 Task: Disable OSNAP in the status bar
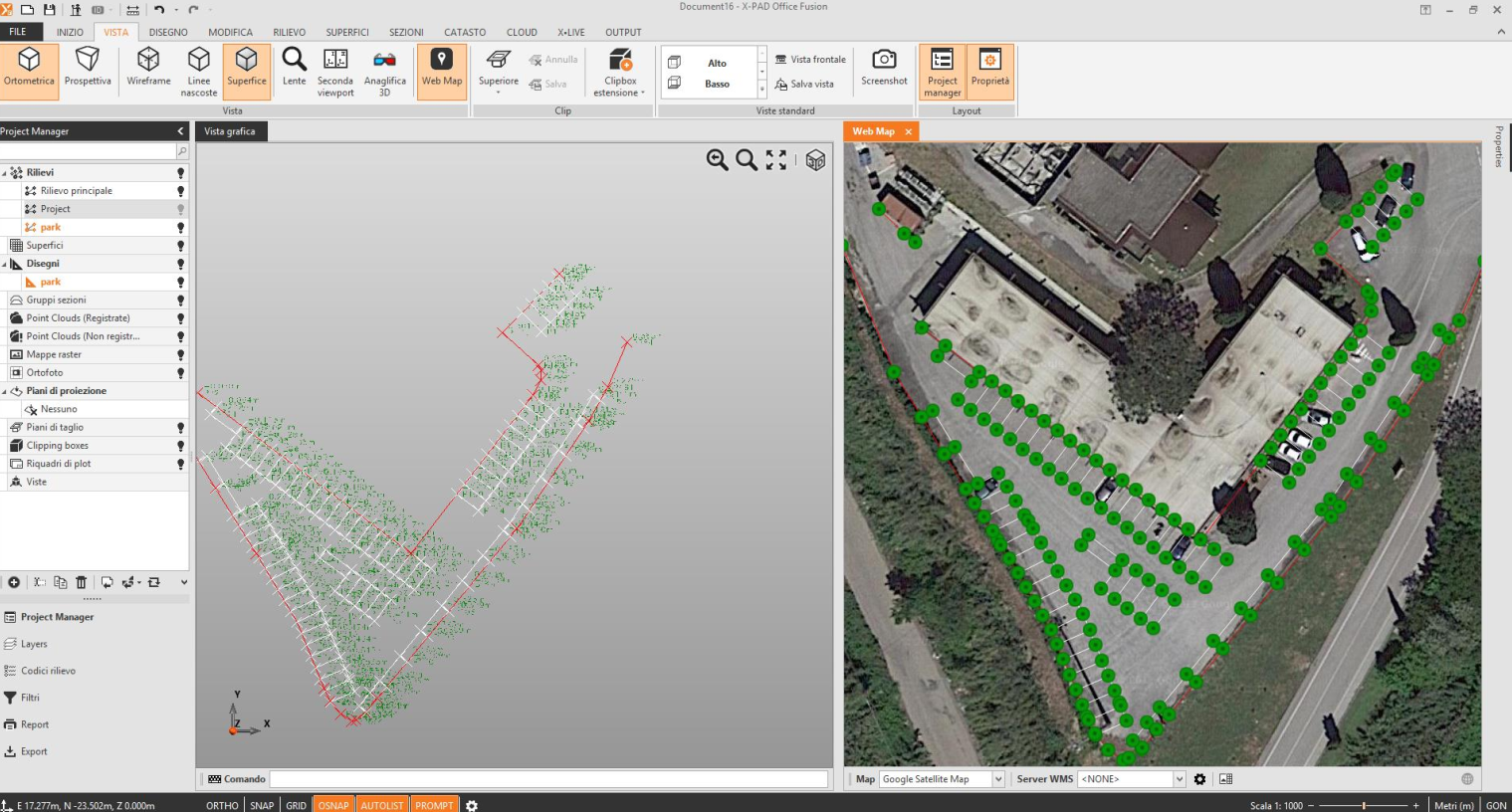(x=333, y=805)
